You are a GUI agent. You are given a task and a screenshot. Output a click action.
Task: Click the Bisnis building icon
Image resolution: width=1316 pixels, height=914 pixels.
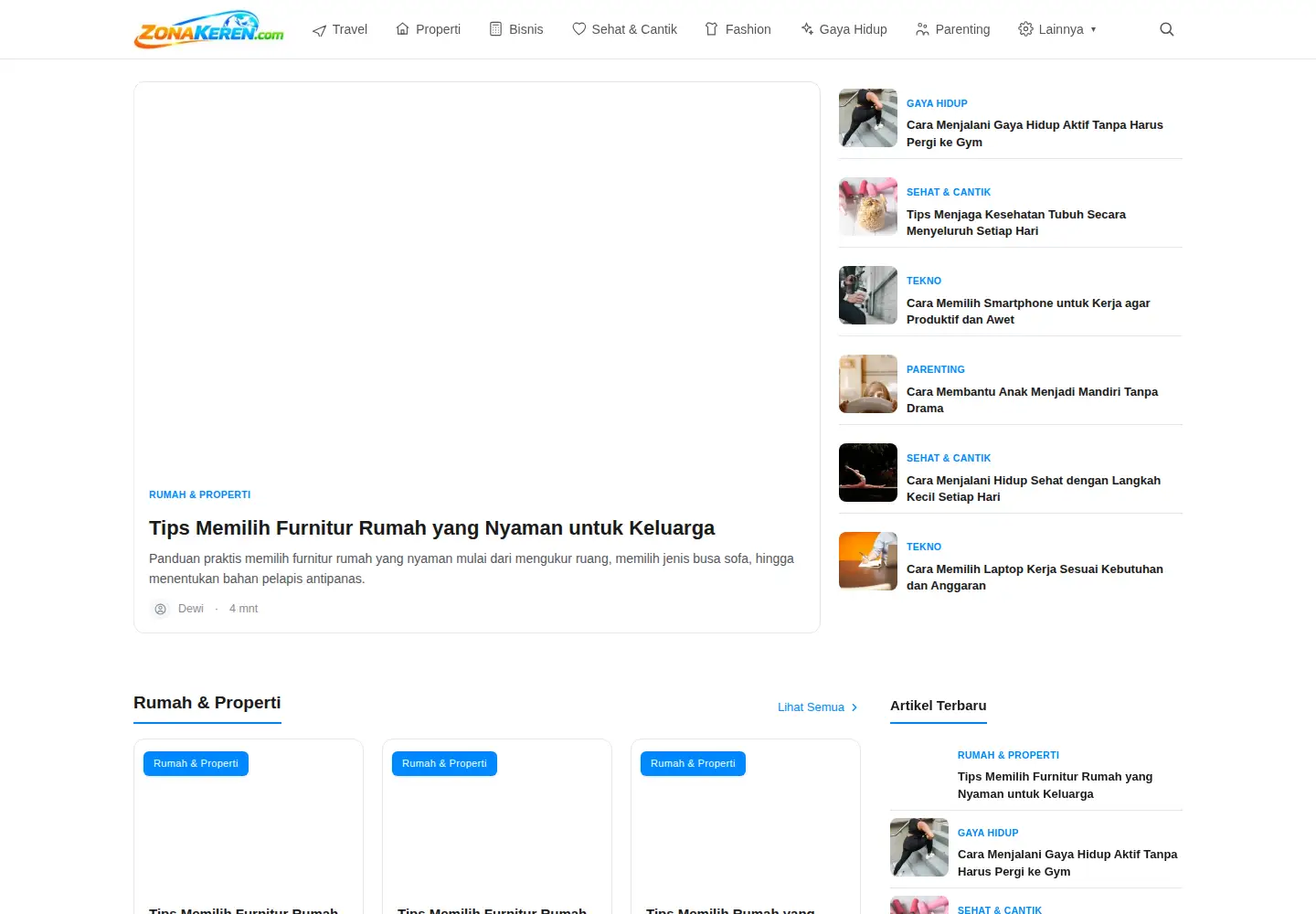495,29
